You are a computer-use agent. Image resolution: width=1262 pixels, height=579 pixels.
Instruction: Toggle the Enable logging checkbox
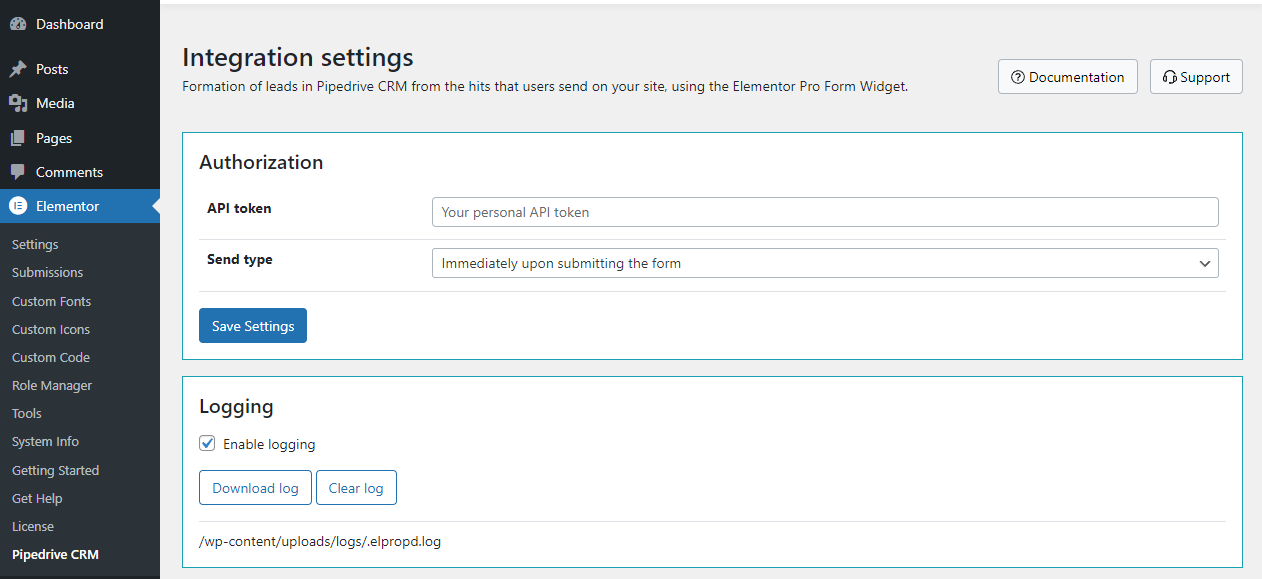point(207,443)
